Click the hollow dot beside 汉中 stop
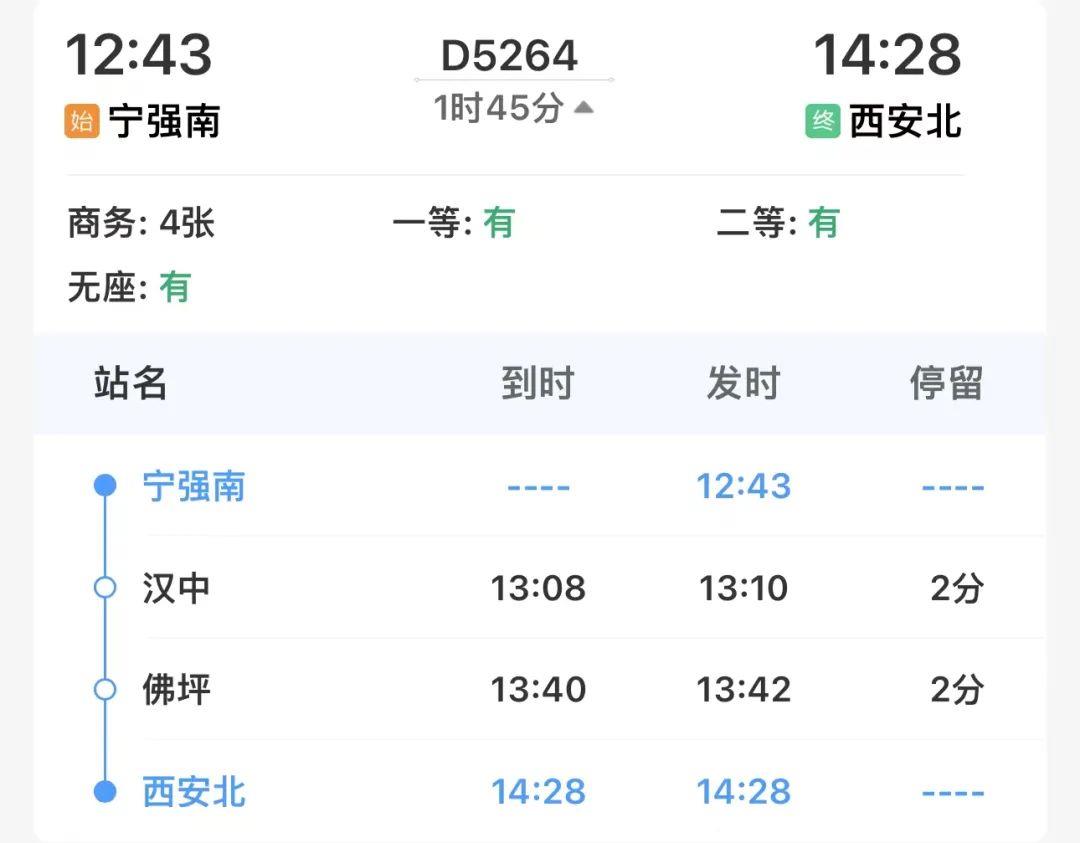 pyautogui.click(x=105, y=588)
